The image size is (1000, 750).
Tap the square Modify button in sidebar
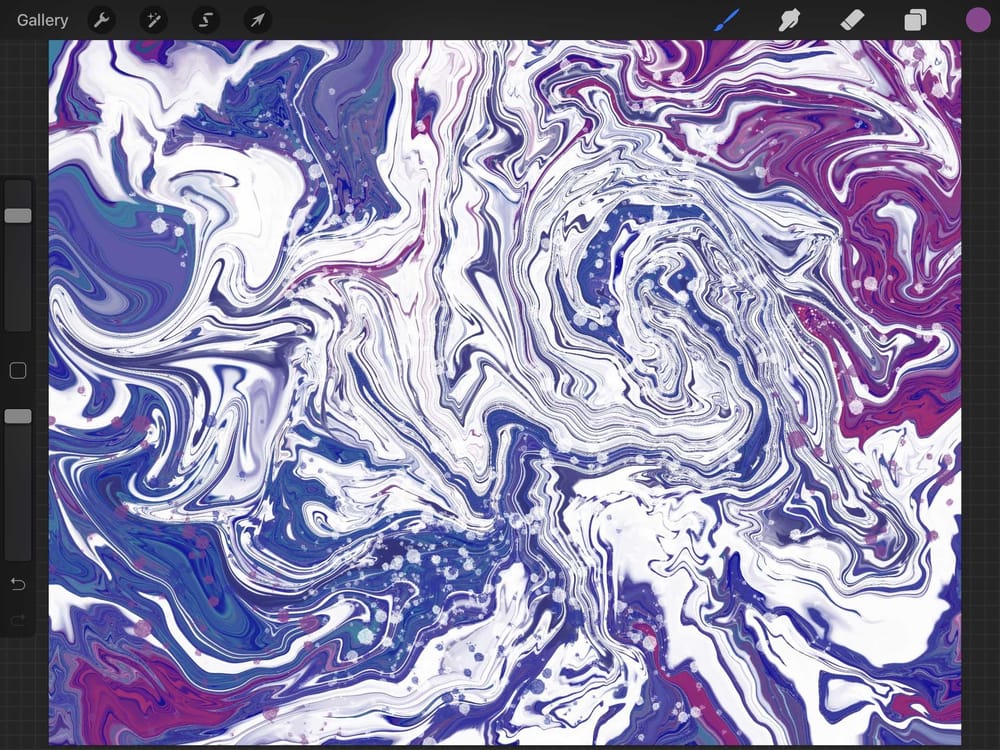pyautogui.click(x=18, y=371)
